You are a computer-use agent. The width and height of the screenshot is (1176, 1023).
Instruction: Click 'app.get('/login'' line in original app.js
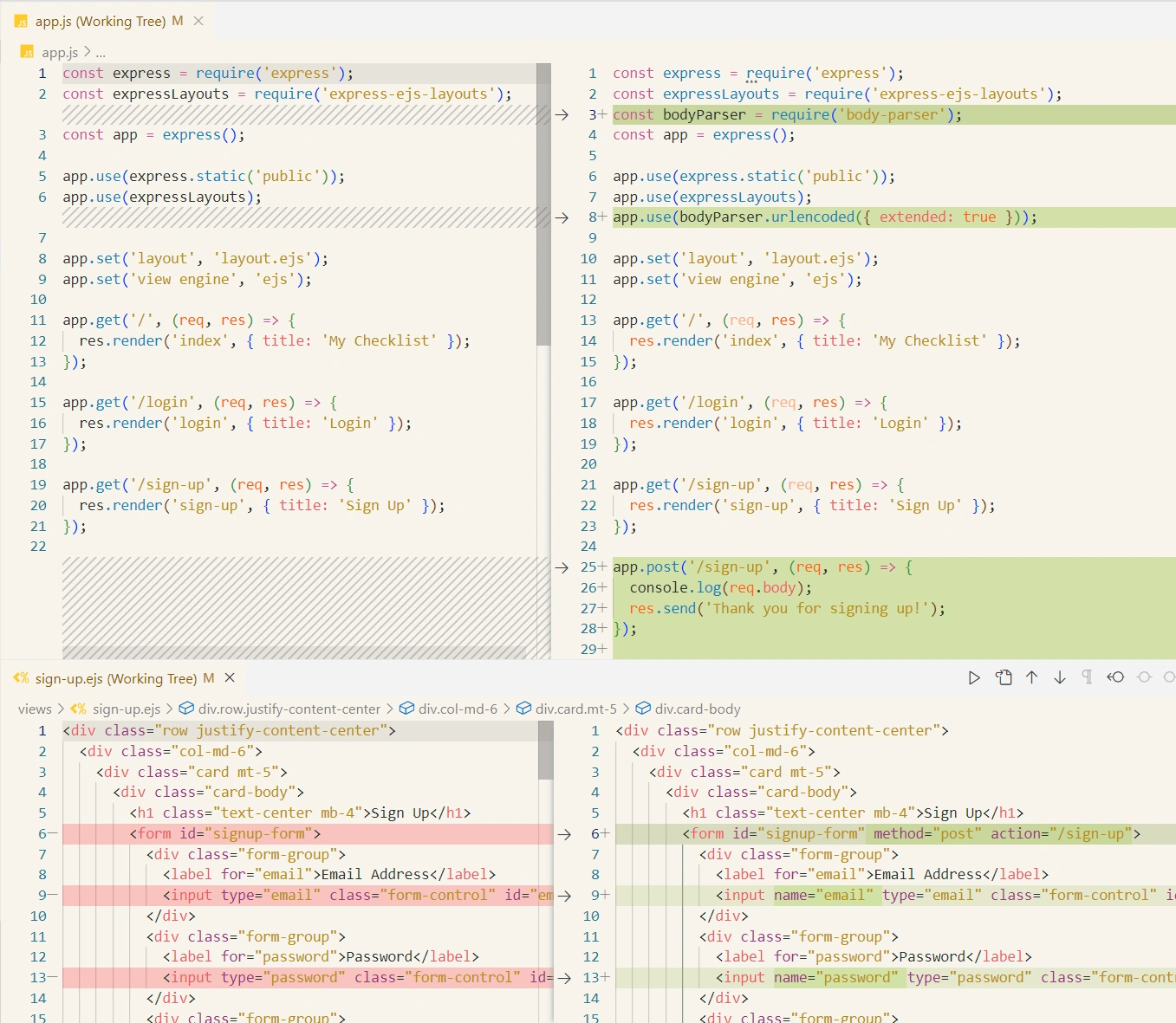click(200, 403)
